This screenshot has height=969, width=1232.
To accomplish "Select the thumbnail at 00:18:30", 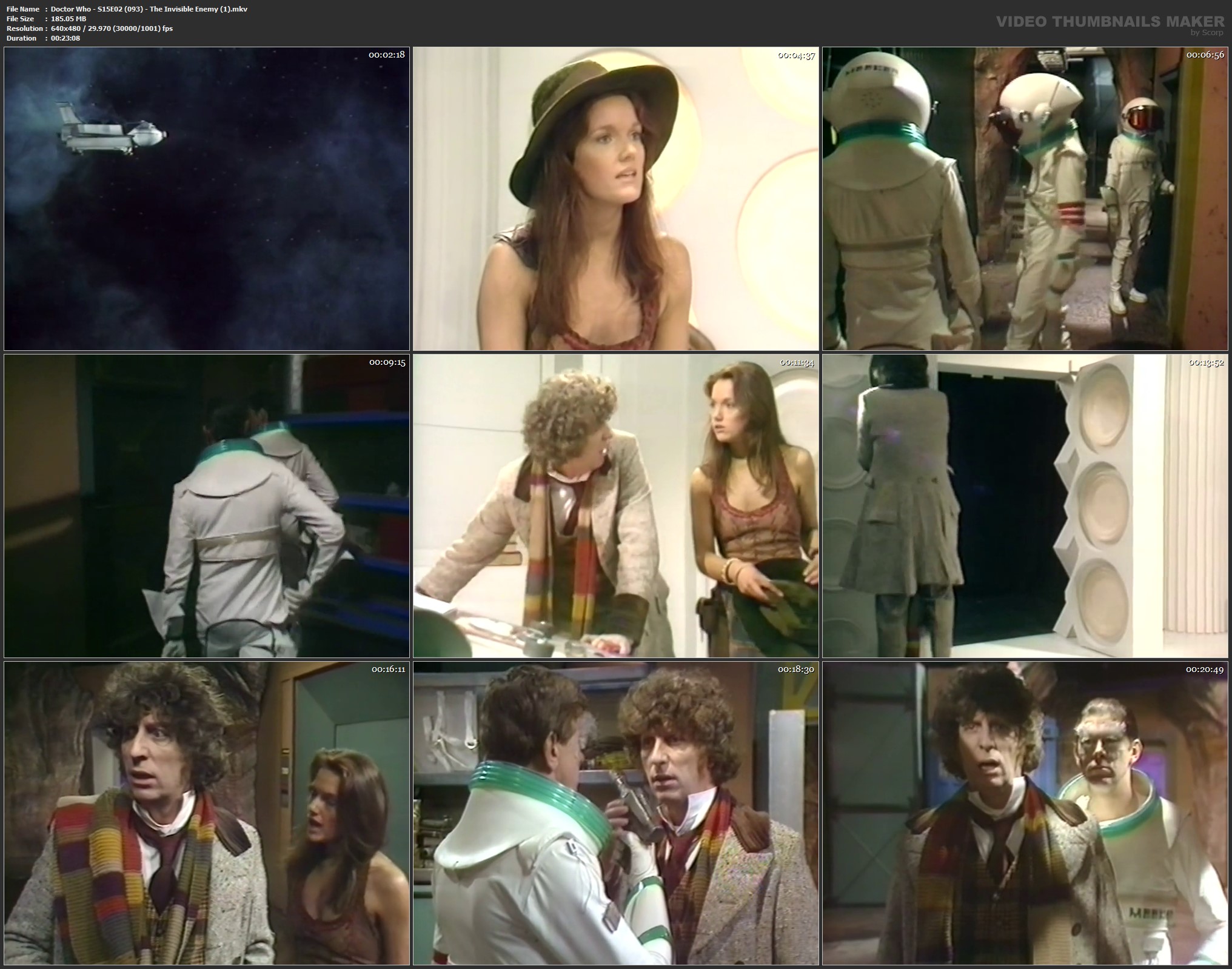I will (x=615, y=813).
